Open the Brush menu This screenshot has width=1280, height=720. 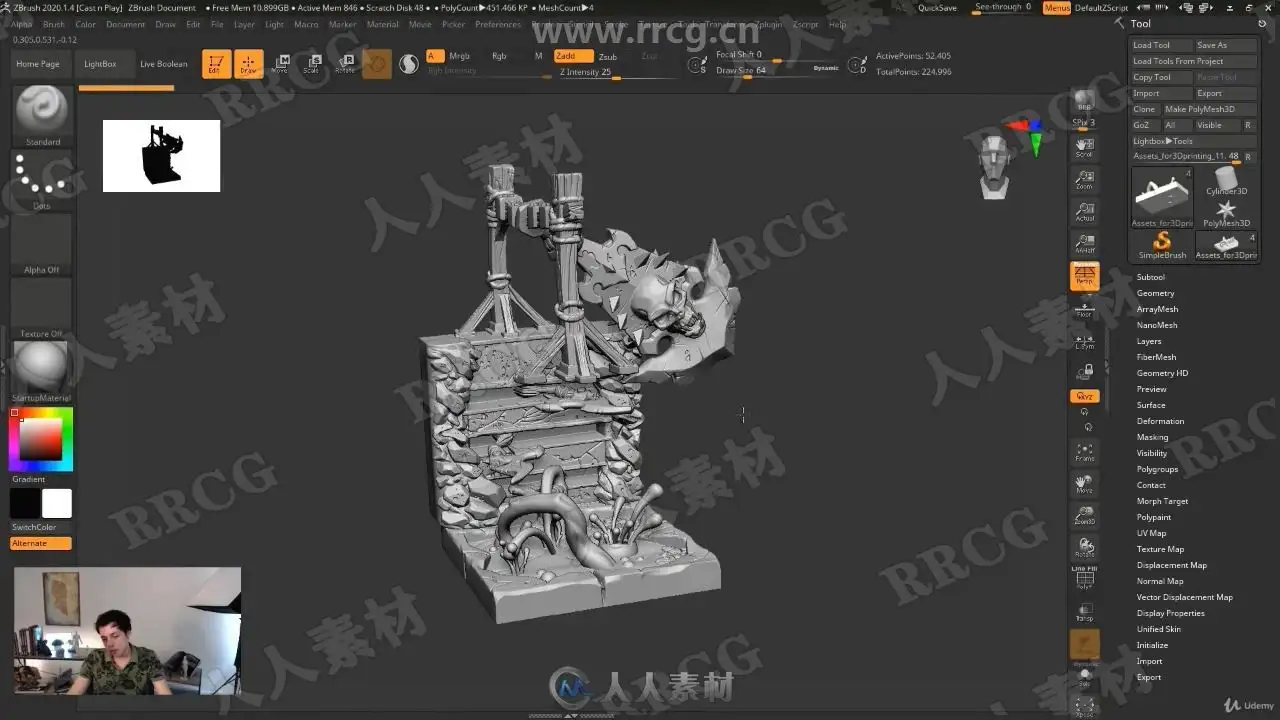click(54, 24)
